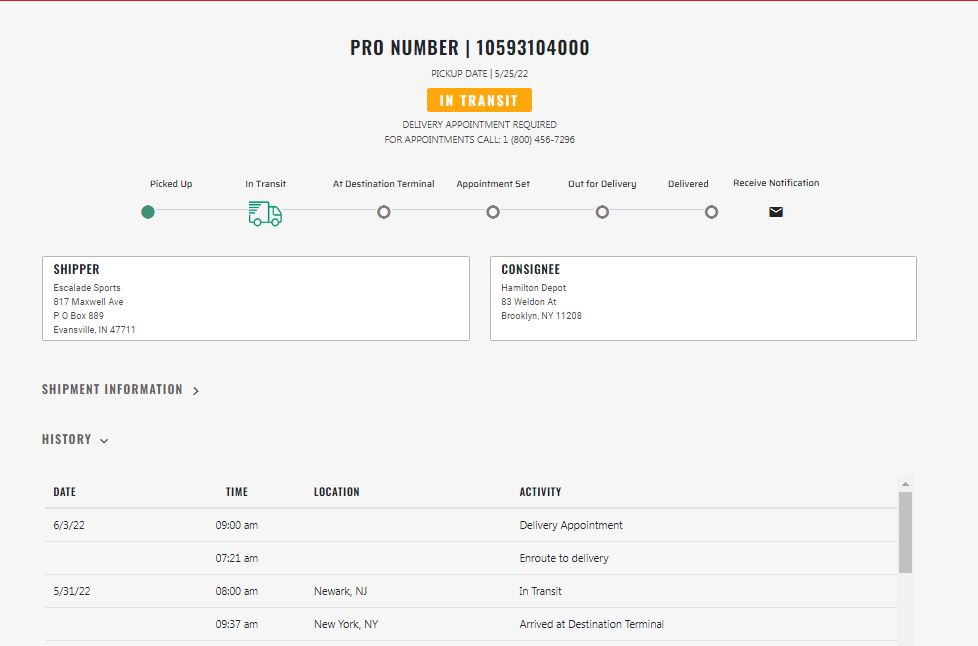Click the In Transit activity row entry

click(540, 591)
